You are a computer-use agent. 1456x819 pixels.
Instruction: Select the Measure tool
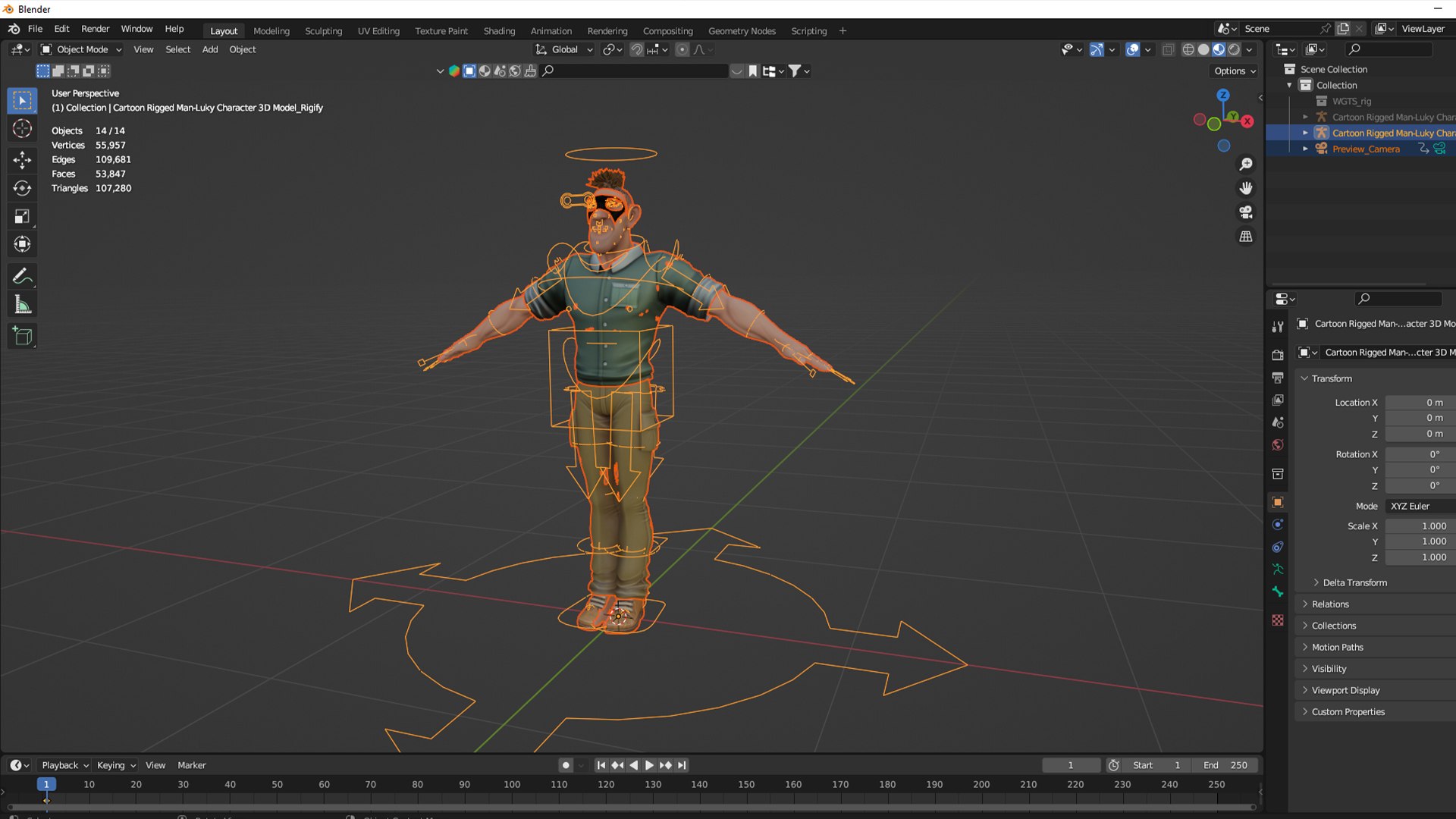(x=22, y=305)
